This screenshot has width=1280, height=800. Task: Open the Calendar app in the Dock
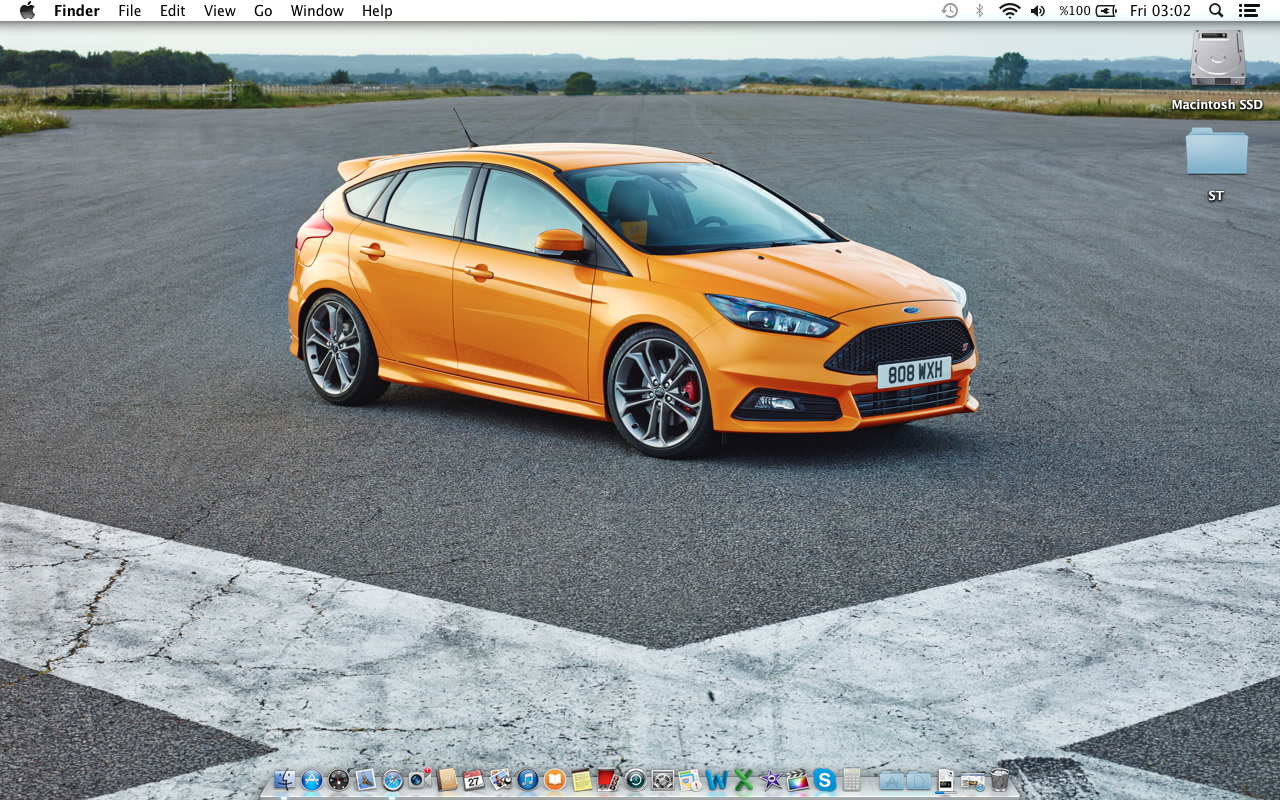pyautogui.click(x=474, y=780)
